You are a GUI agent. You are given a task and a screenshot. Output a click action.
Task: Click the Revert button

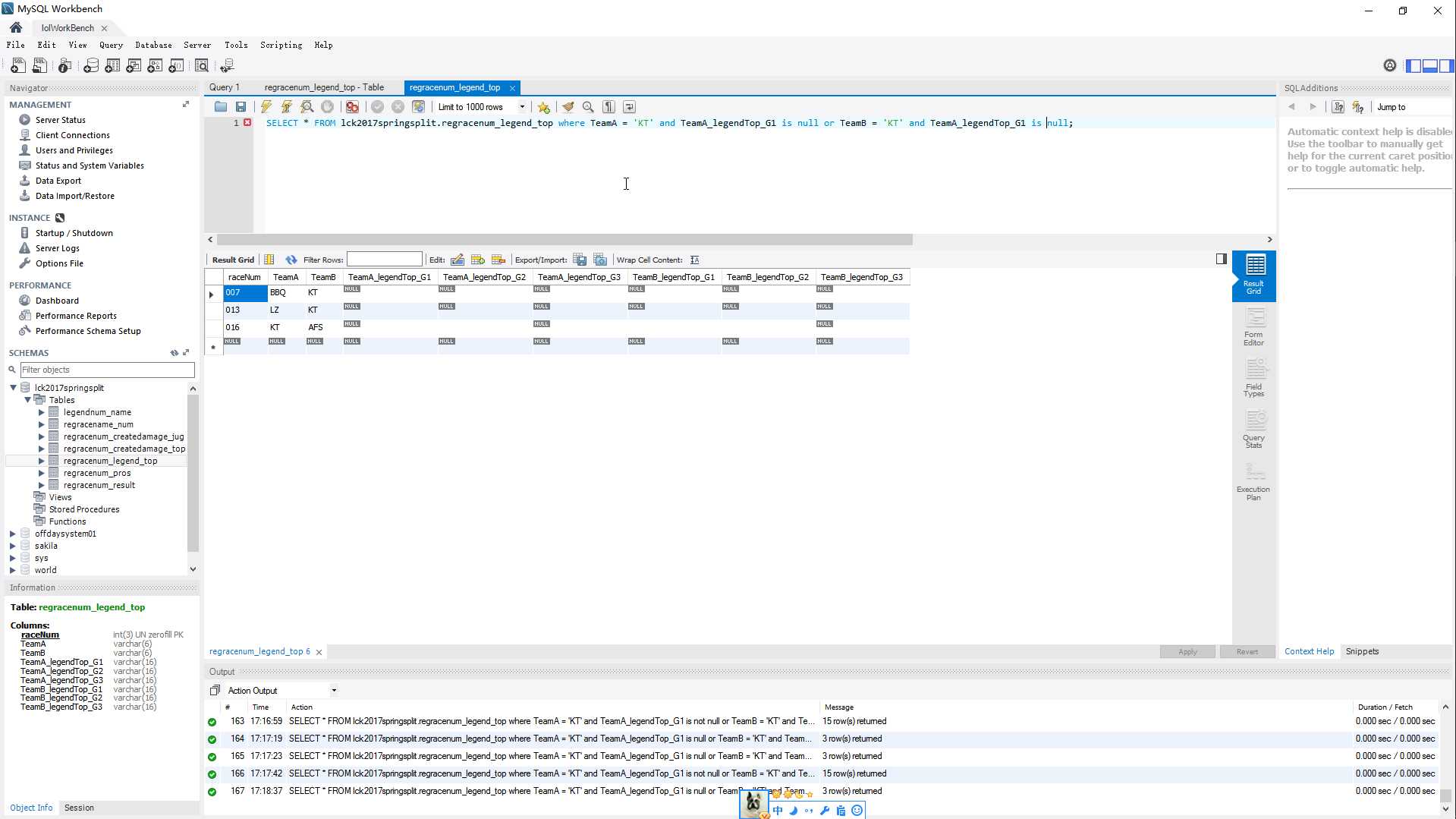click(x=1247, y=651)
